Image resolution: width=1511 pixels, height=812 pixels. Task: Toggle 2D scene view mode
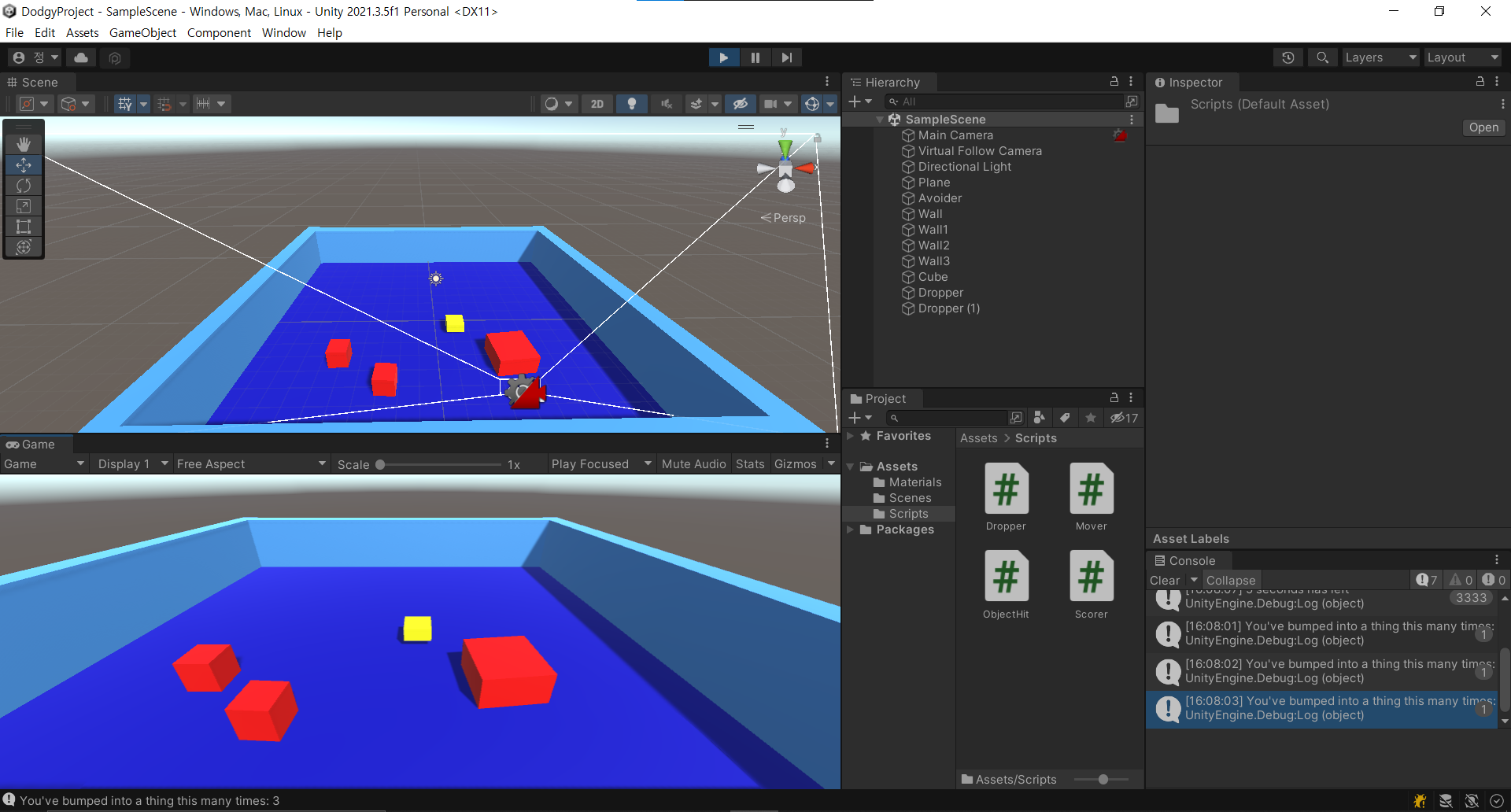pos(597,104)
